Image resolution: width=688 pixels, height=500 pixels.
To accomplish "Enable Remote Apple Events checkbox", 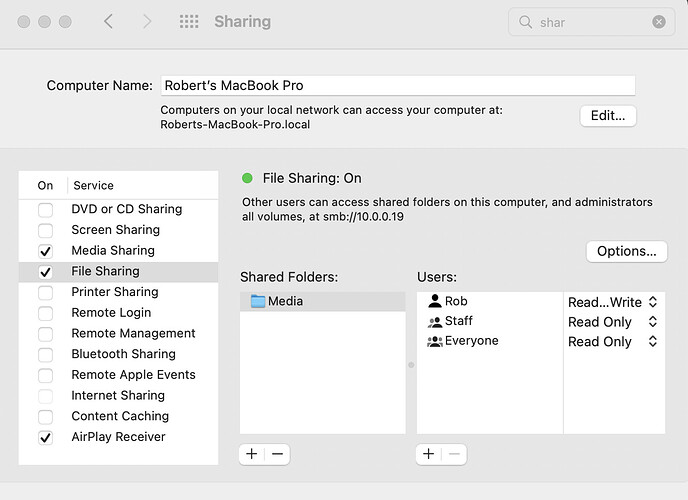I will [45, 375].
